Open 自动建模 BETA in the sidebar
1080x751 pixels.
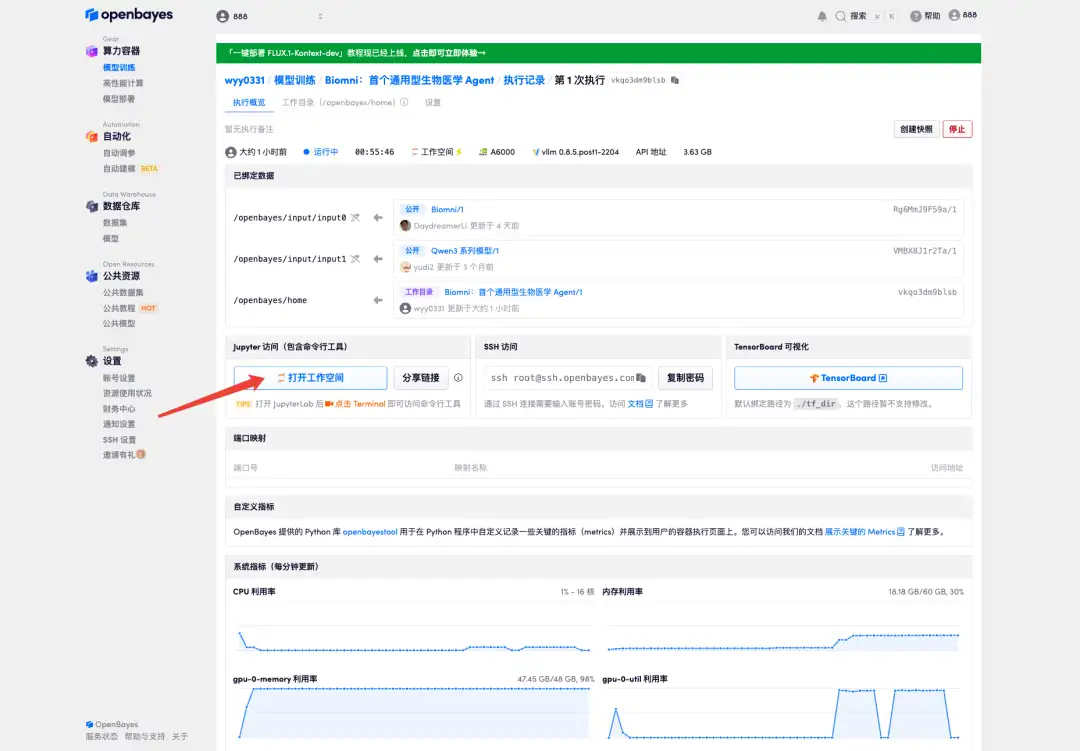tap(130, 169)
